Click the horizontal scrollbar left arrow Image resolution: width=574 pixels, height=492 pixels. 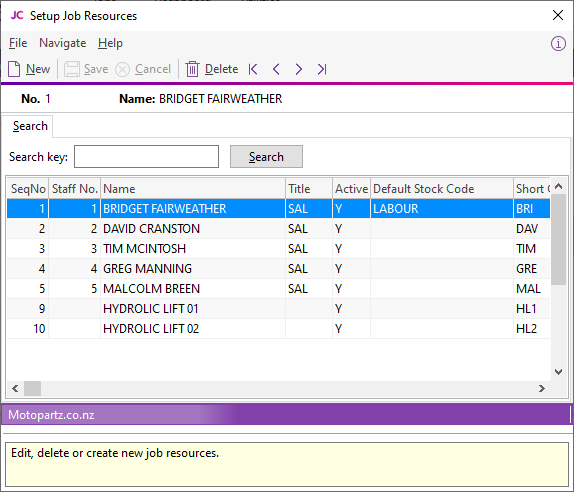coord(15,388)
